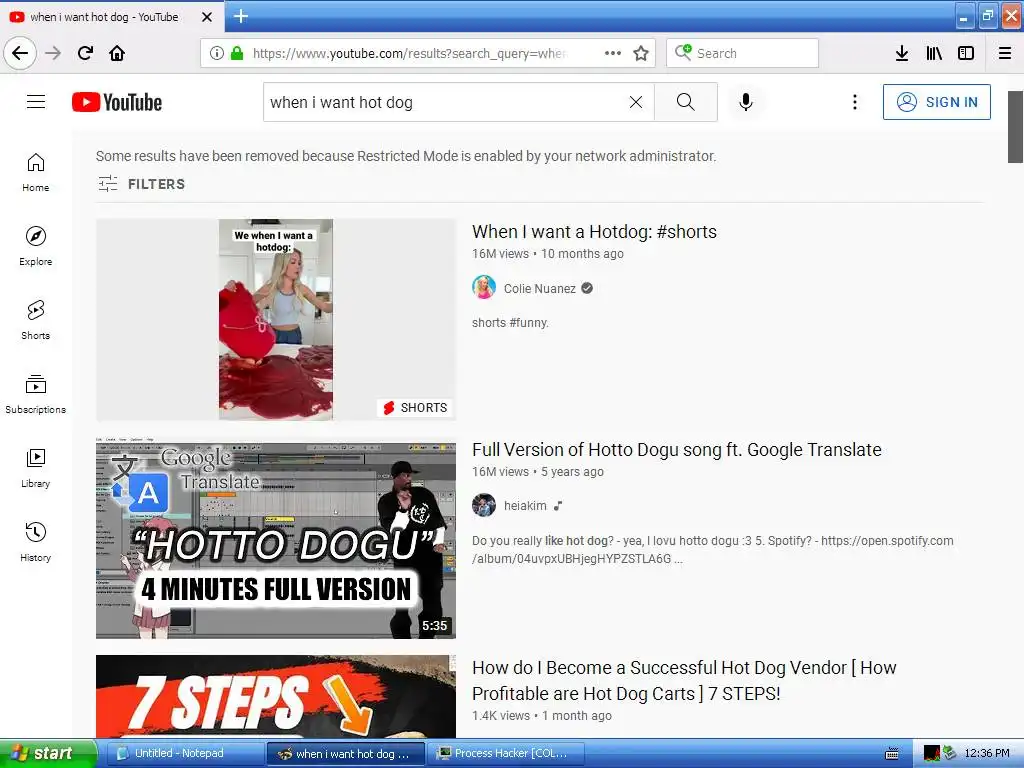Go back with the browser back arrow
Image resolution: width=1024 pixels, height=768 pixels.
coord(20,53)
